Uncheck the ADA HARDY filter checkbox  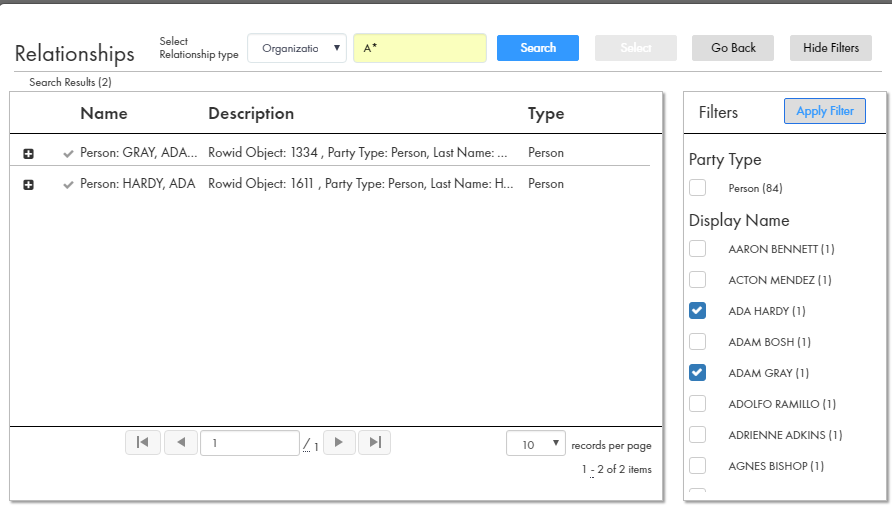tap(697, 311)
